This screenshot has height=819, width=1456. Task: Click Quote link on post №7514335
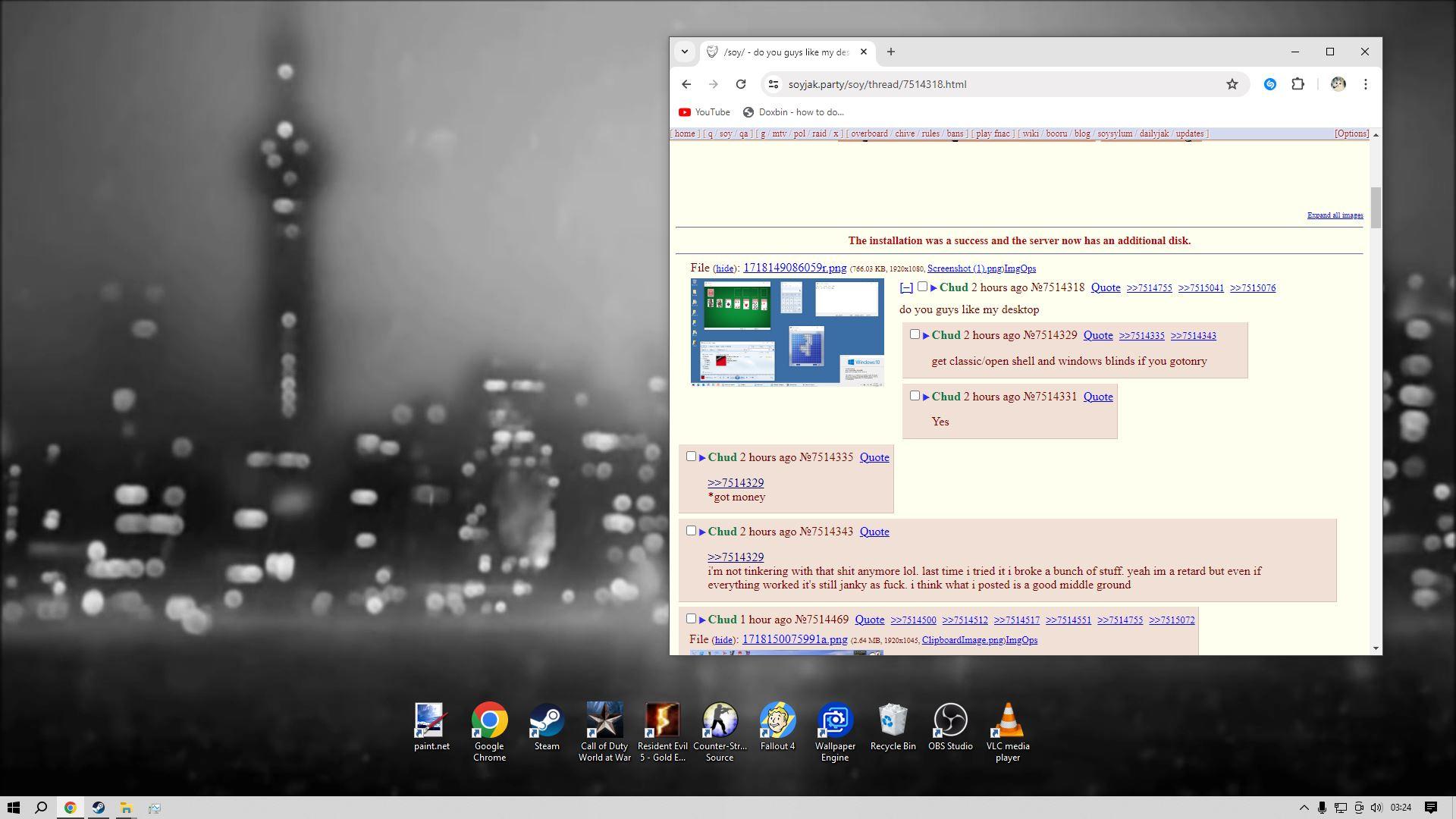874,457
